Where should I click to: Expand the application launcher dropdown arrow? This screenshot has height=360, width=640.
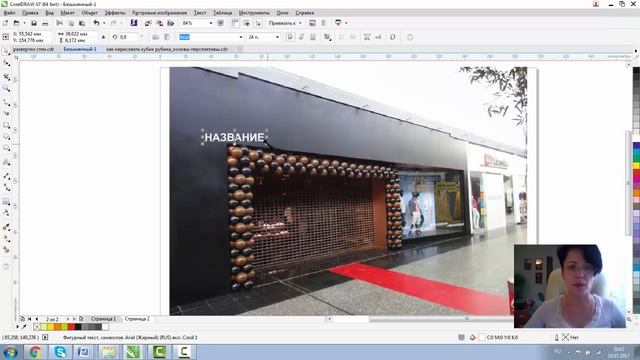[x=346, y=23]
